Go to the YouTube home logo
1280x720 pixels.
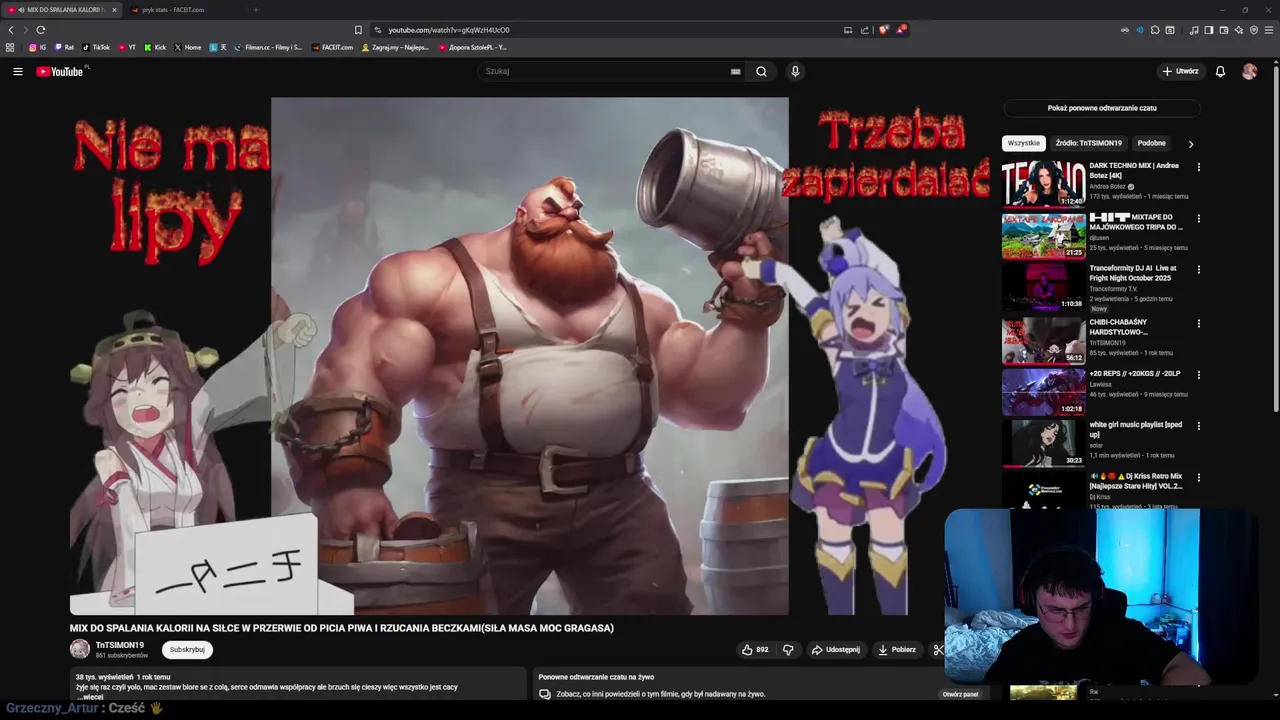pos(61,71)
